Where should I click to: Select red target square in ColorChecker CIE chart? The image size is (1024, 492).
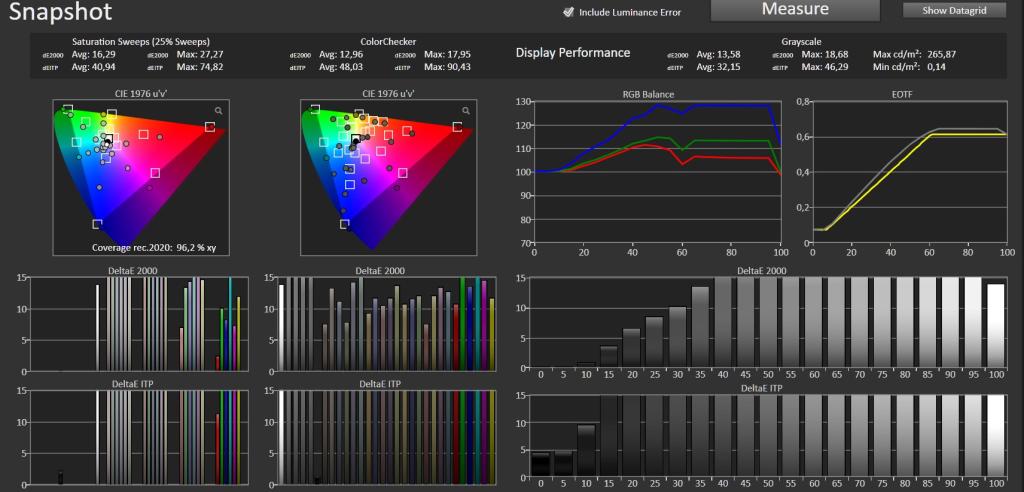[457, 127]
